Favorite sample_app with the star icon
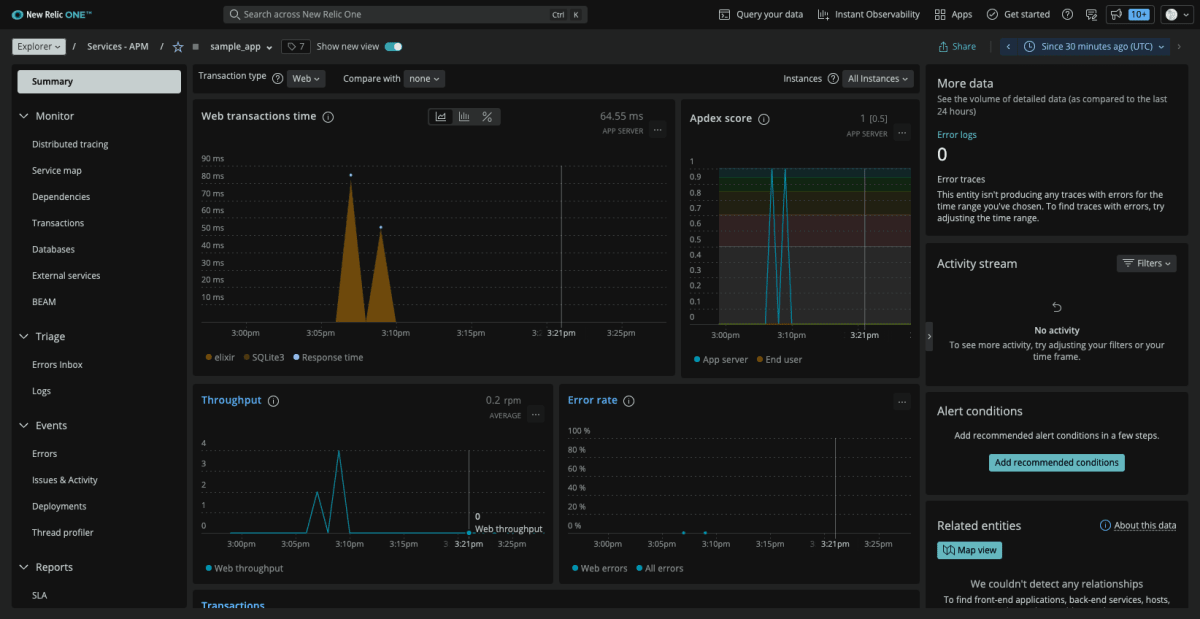Image resolution: width=1200 pixels, height=619 pixels. pyautogui.click(x=178, y=47)
